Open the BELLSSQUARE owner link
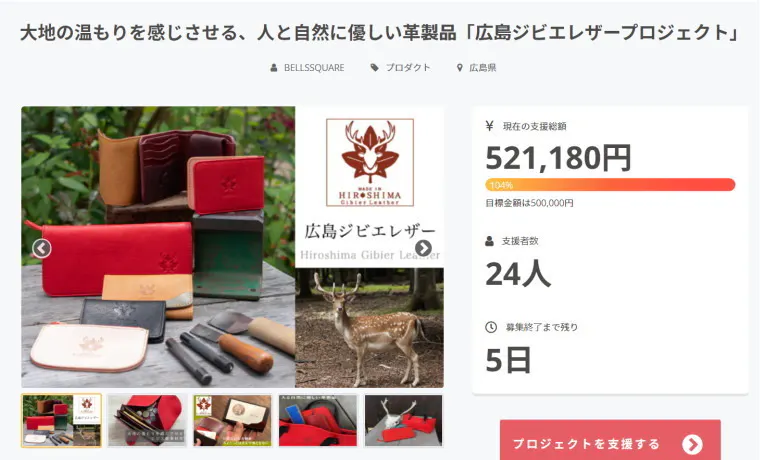 coord(314,68)
